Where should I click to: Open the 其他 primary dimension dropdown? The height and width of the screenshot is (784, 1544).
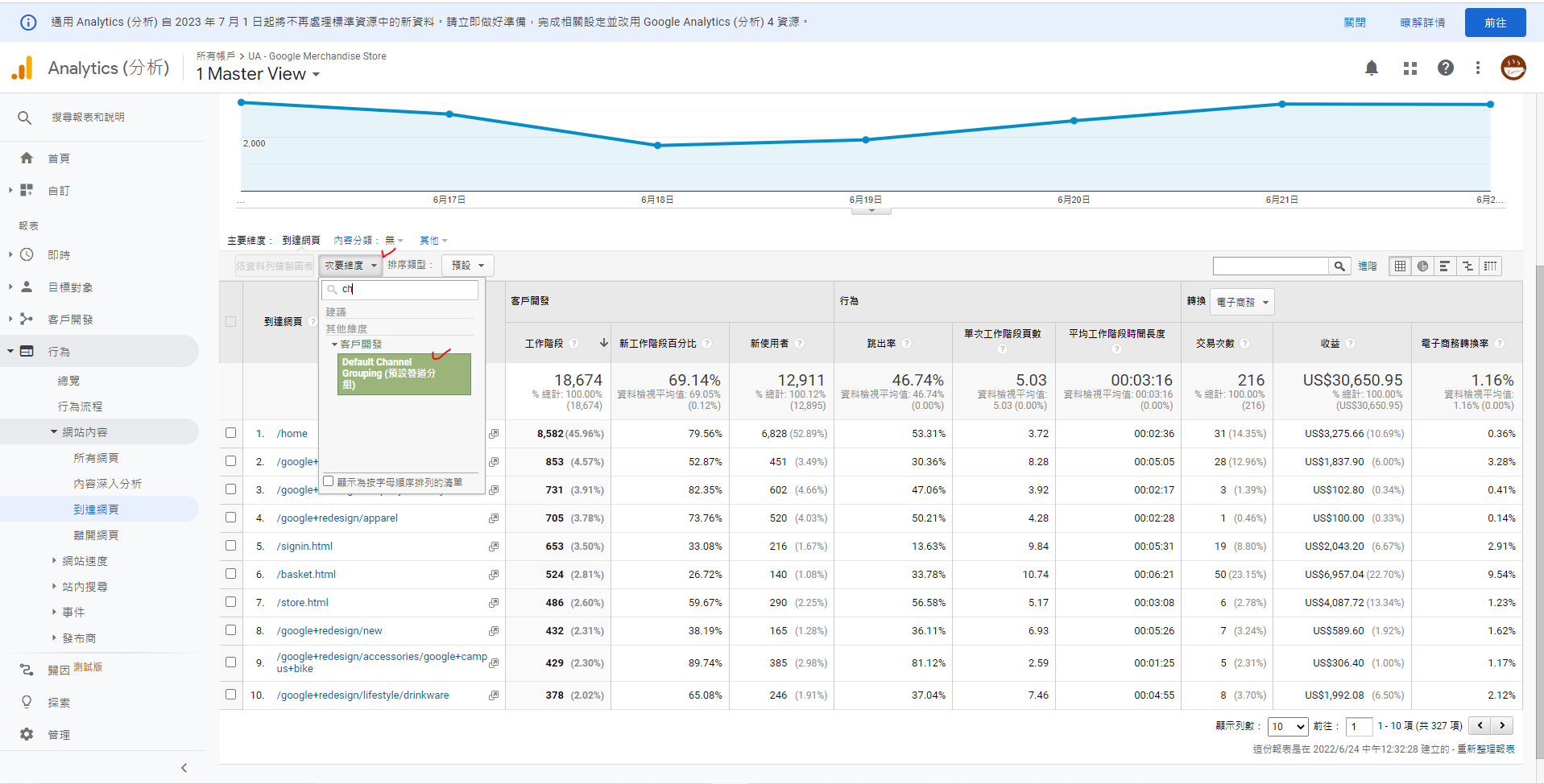(433, 241)
